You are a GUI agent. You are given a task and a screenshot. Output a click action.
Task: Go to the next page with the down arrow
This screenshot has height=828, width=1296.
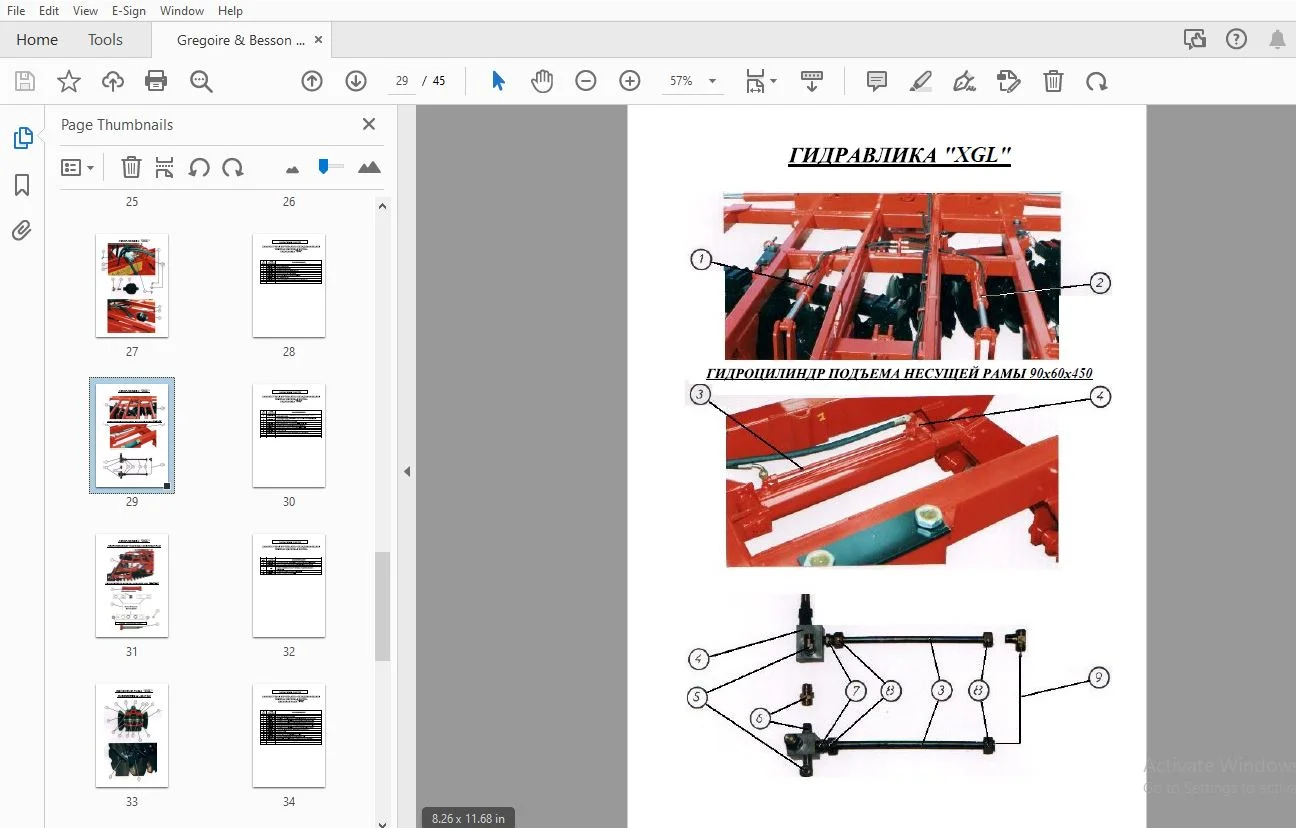point(356,82)
